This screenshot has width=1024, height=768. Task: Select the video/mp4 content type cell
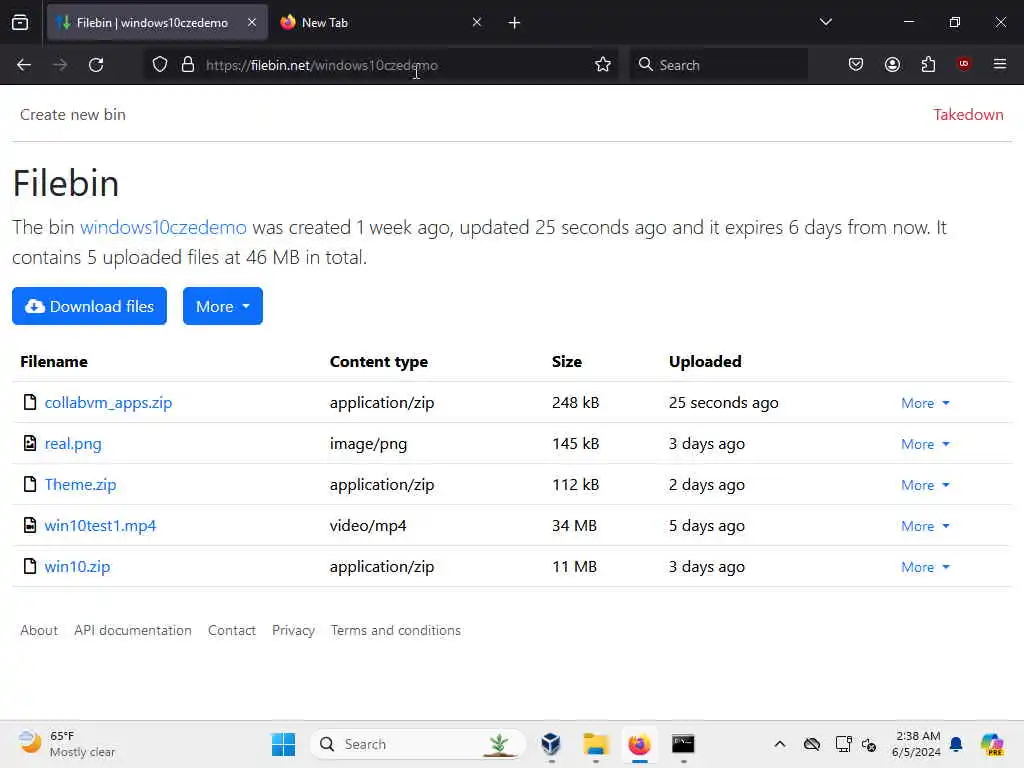pyautogui.click(x=368, y=526)
